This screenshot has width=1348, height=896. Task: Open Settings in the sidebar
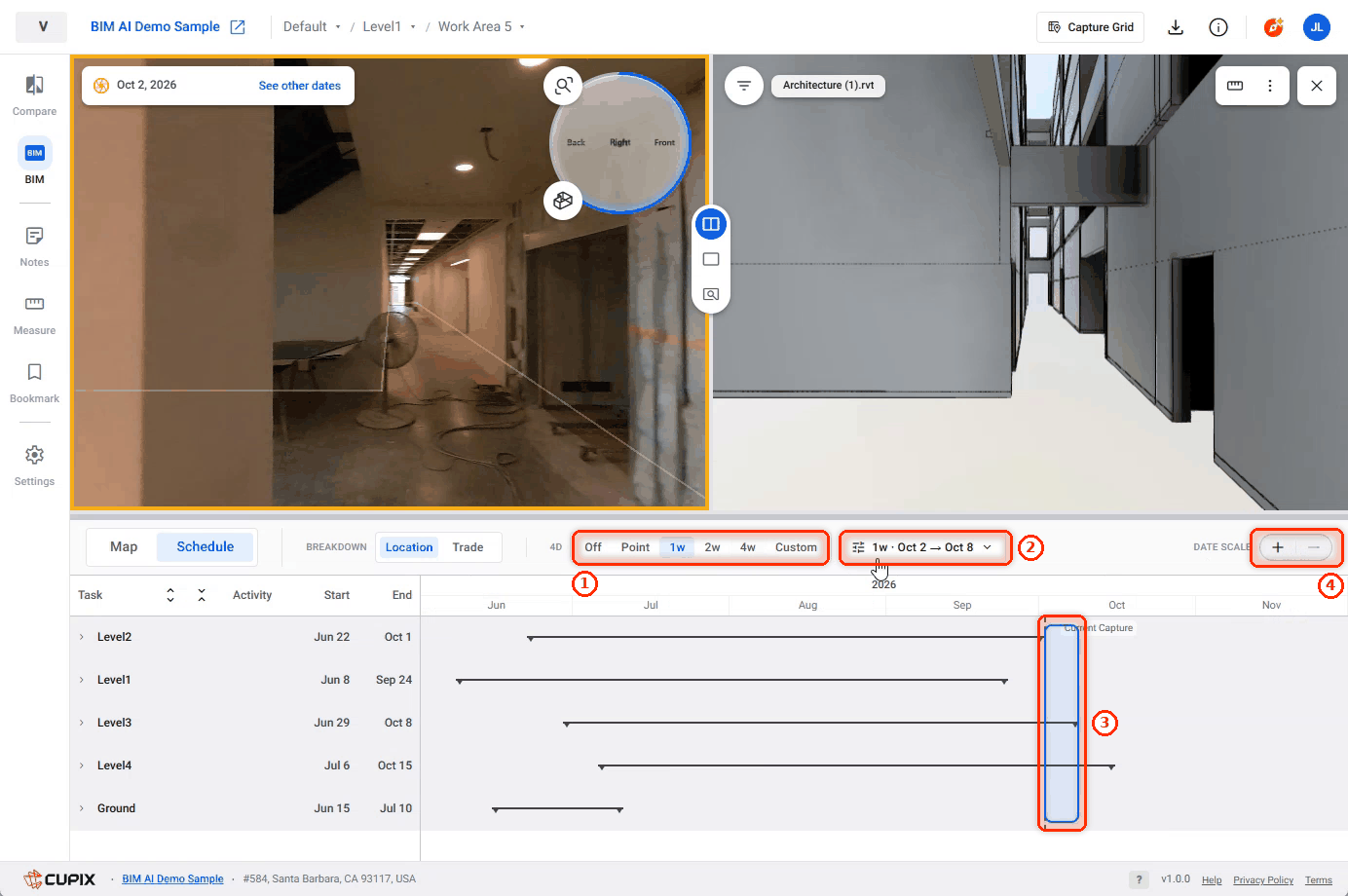pyautogui.click(x=34, y=466)
